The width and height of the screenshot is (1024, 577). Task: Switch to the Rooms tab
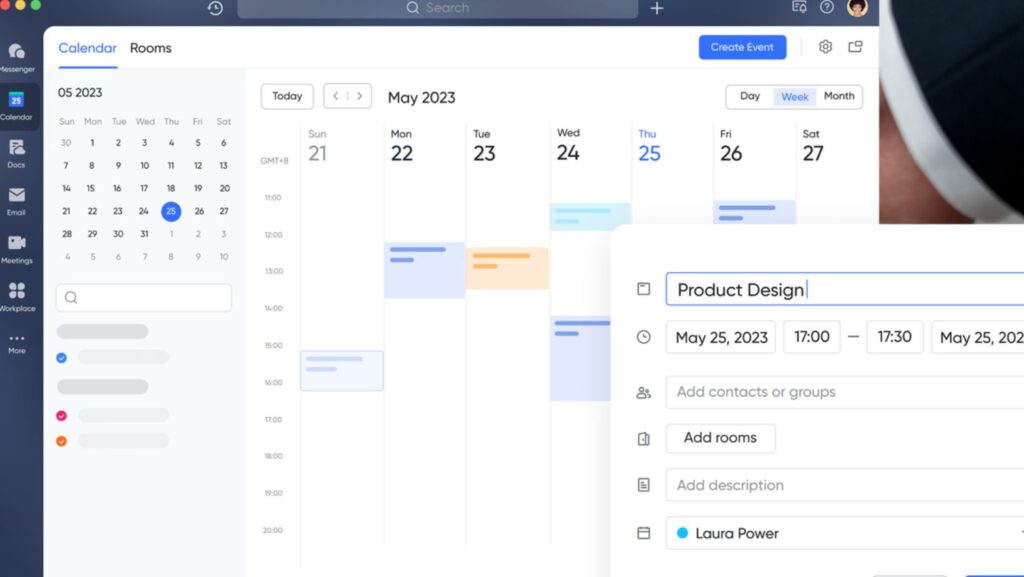click(x=150, y=48)
